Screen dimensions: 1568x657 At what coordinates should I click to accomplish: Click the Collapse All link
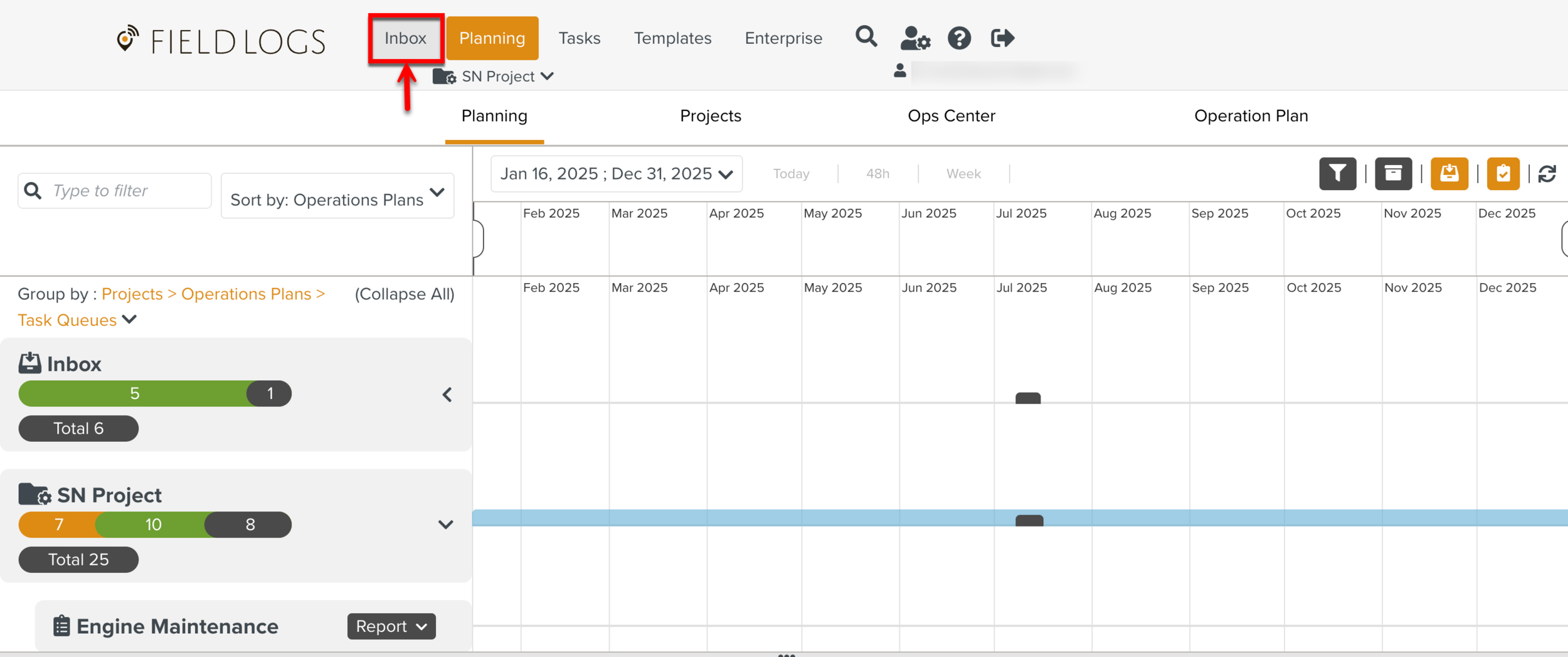[x=404, y=294]
